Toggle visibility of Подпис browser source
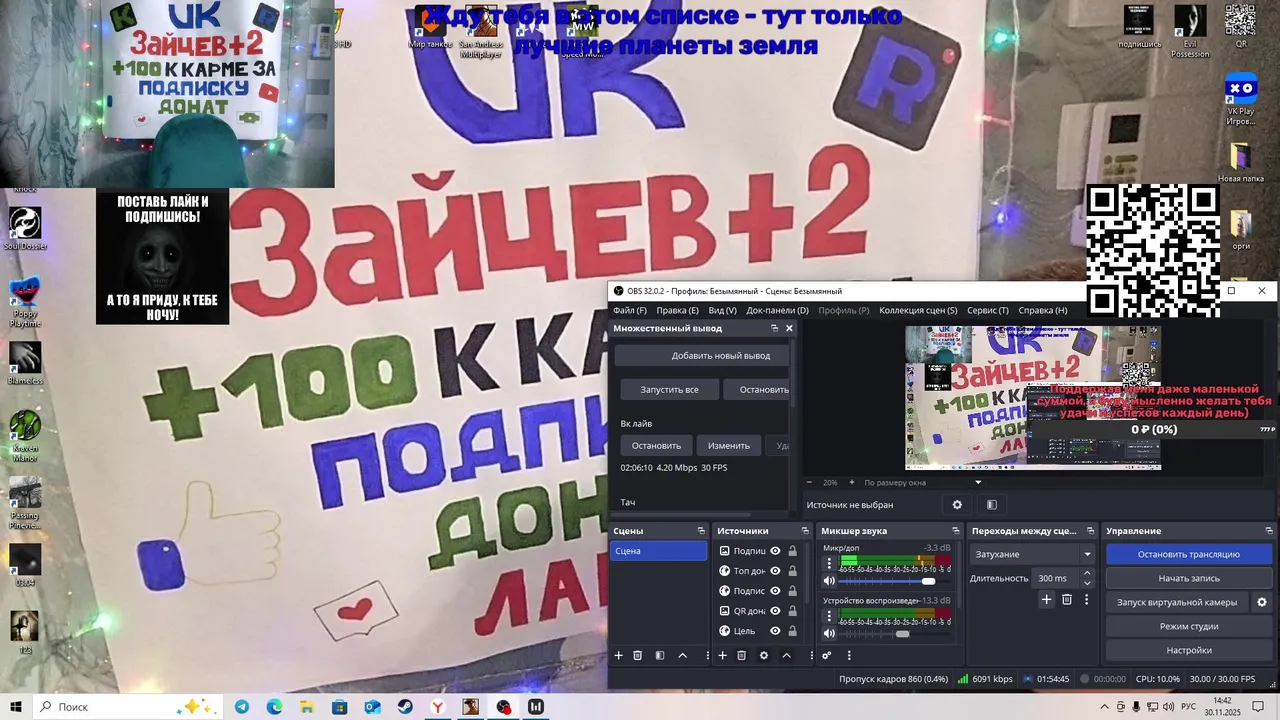The height and width of the screenshot is (720, 1280). [775, 591]
